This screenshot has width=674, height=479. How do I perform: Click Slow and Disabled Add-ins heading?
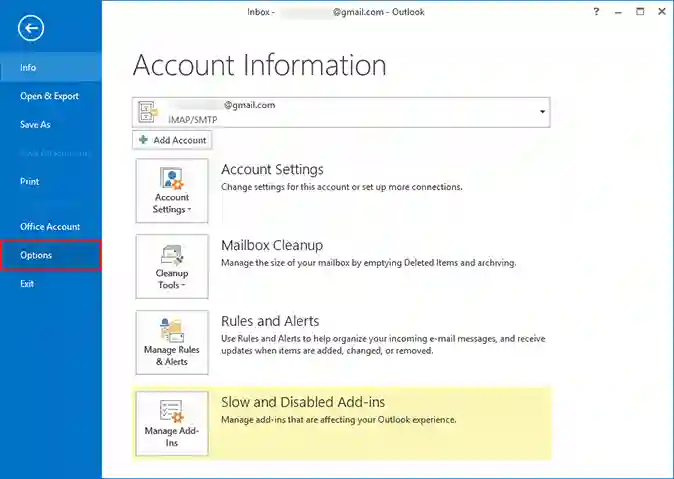(x=303, y=402)
